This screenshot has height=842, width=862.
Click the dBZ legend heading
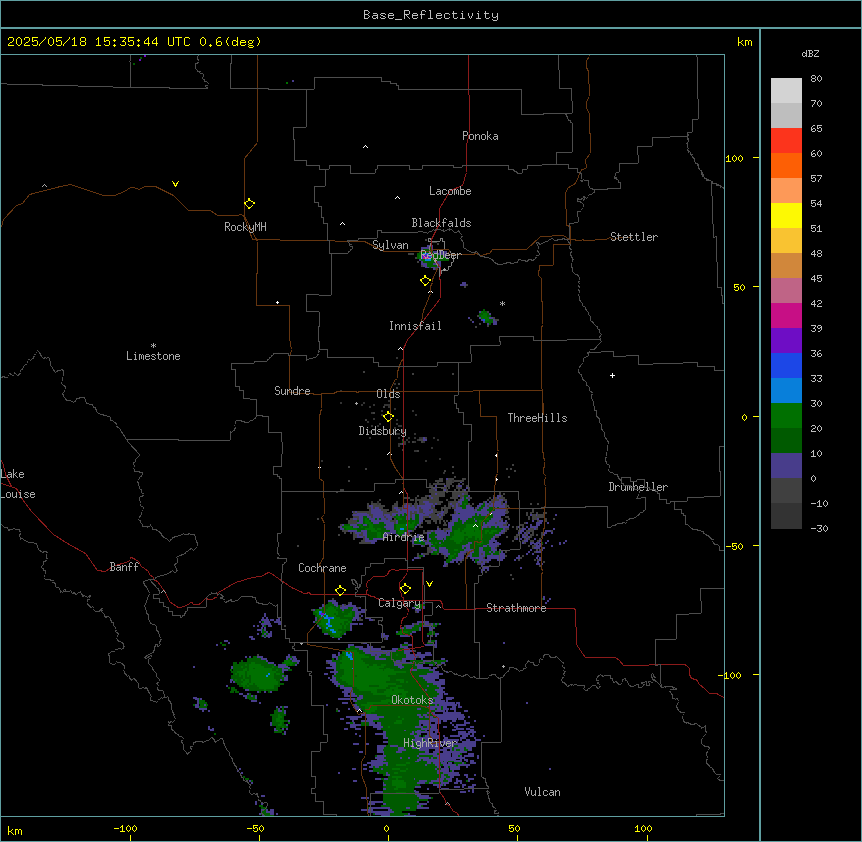810,53
